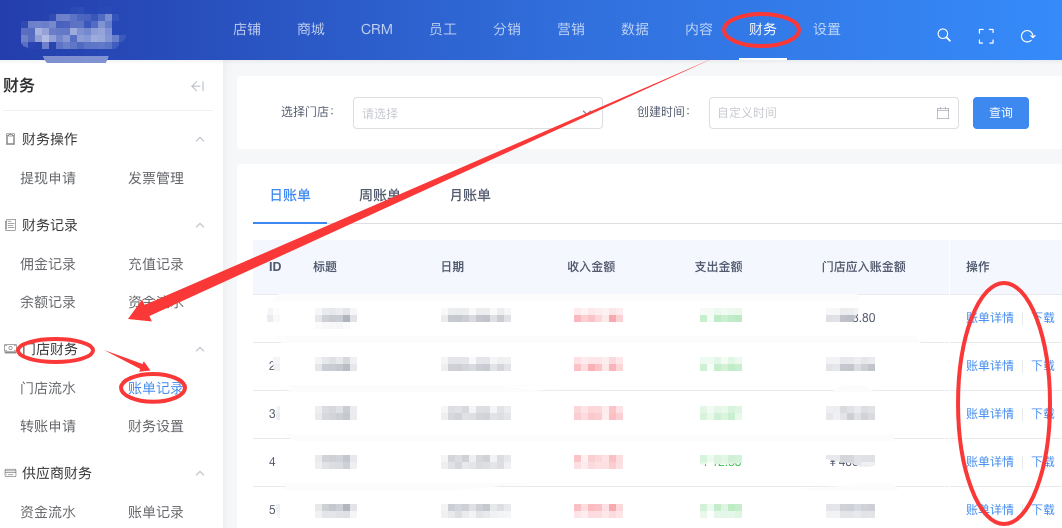Click the search magnifier icon in header

click(x=943, y=35)
